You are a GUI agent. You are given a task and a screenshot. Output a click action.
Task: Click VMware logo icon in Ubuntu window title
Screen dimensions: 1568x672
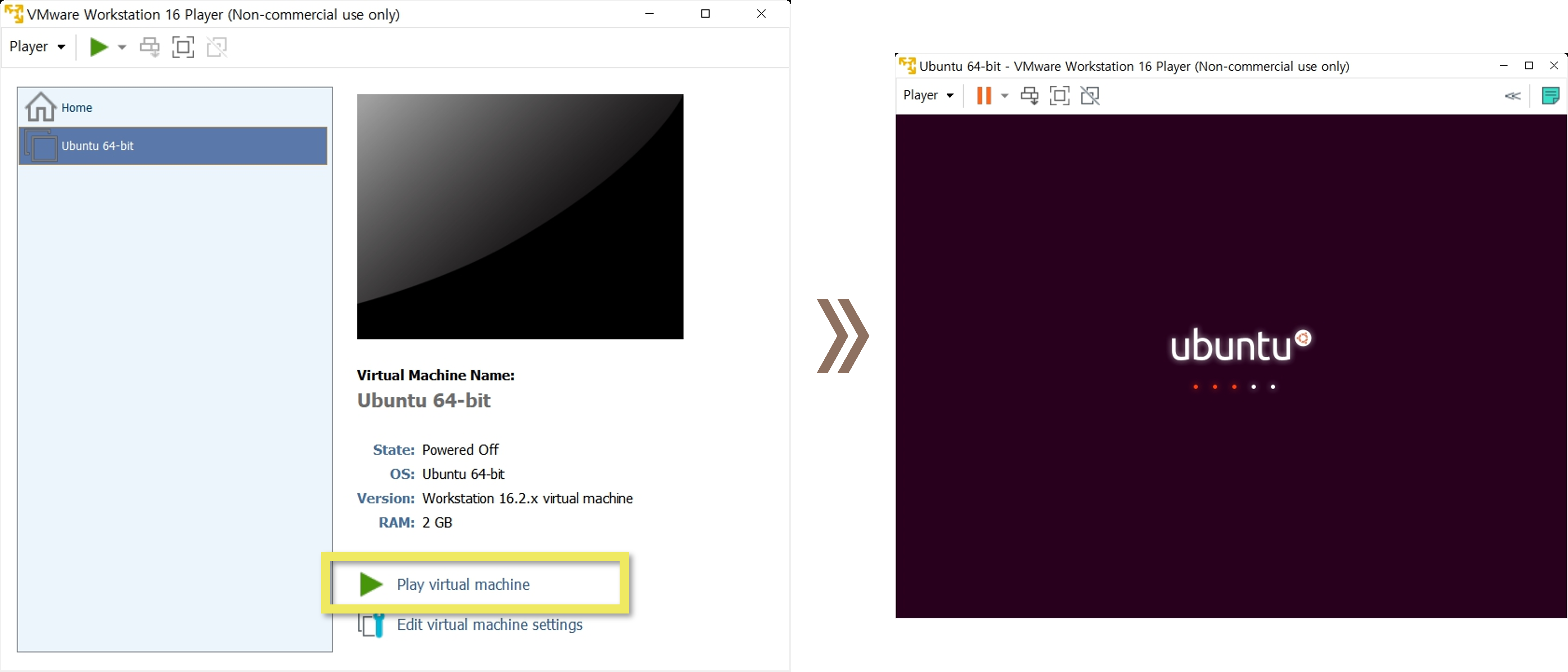[907, 65]
